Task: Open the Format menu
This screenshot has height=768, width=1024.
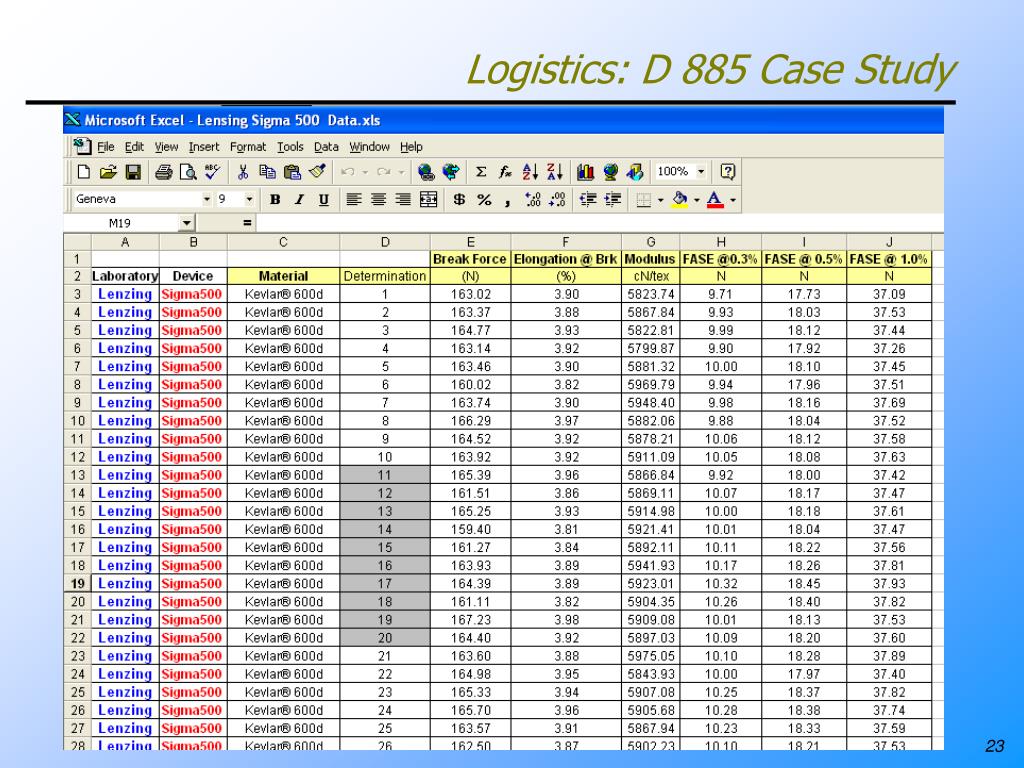Action: click(248, 147)
